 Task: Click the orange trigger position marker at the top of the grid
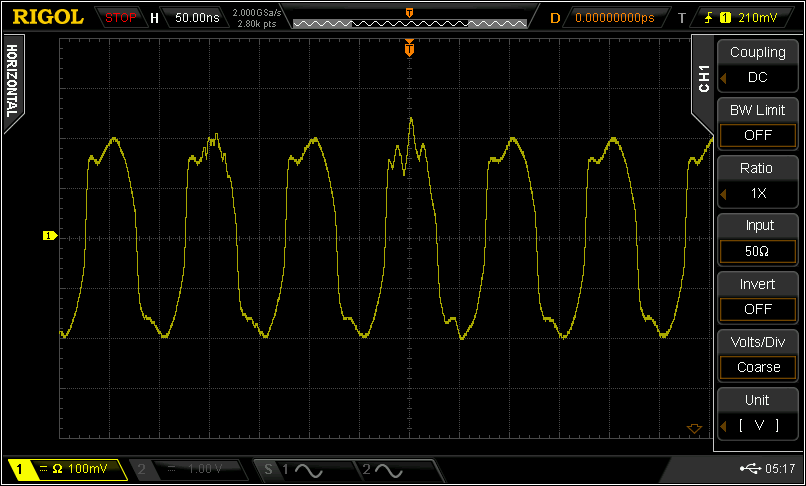pyautogui.click(x=409, y=48)
